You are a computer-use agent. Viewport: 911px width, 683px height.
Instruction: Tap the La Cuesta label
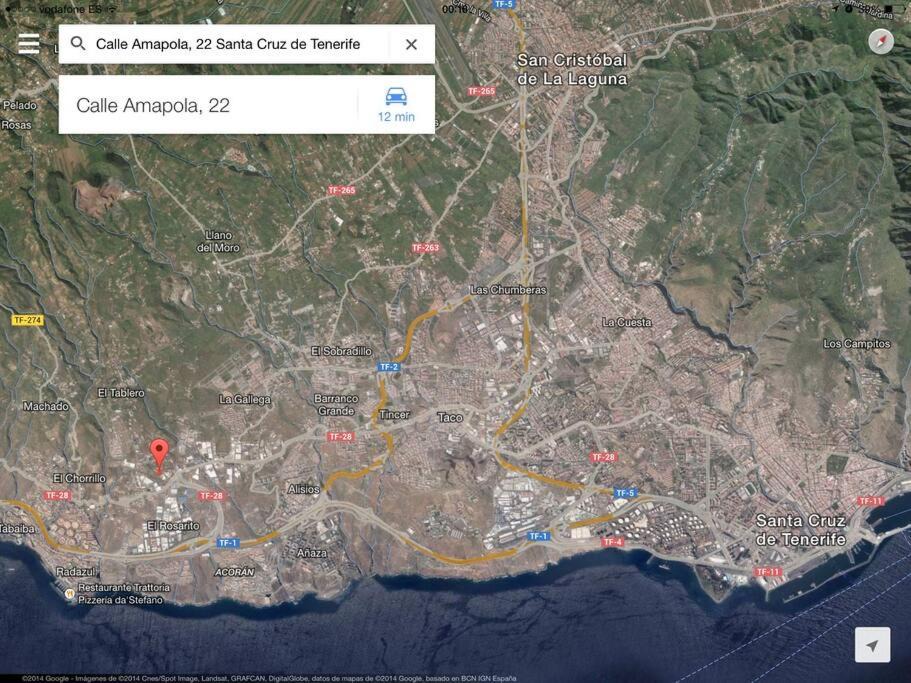pyautogui.click(x=627, y=322)
